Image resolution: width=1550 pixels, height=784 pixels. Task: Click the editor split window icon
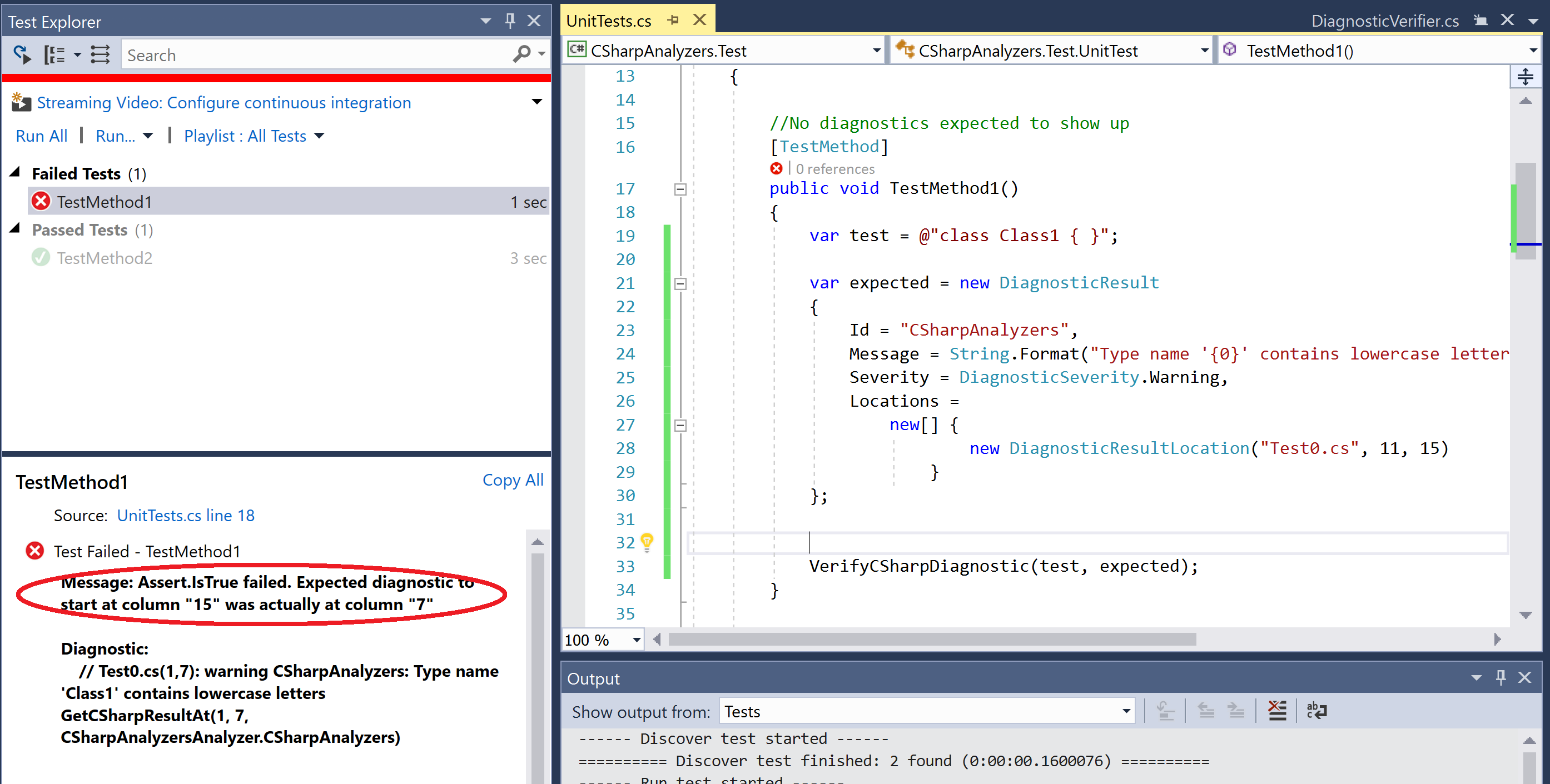click(1526, 77)
